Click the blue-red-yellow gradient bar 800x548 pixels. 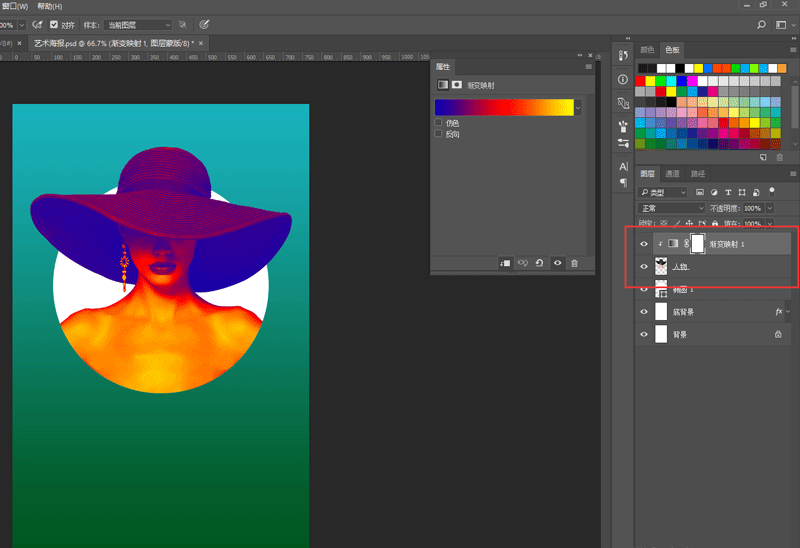click(x=504, y=107)
